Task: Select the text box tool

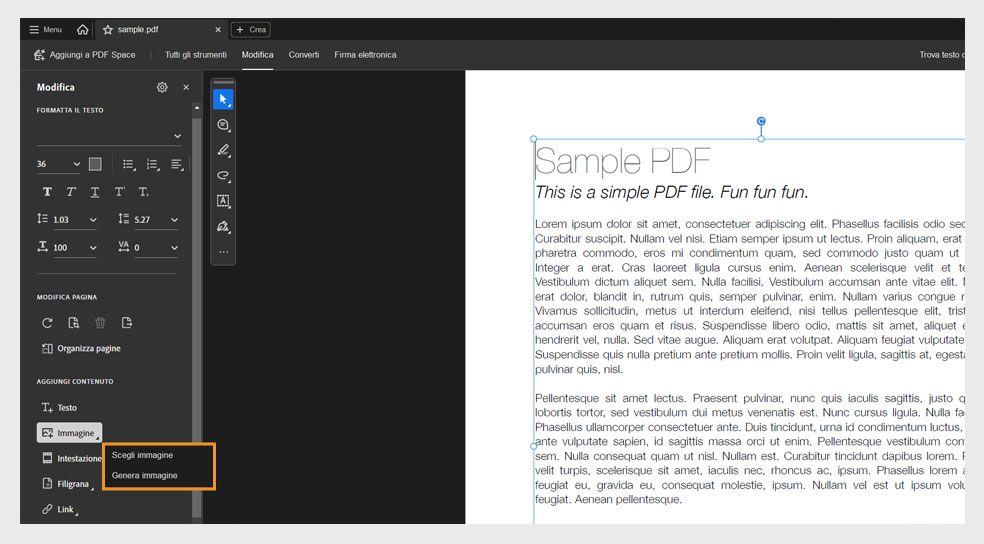Action: tap(223, 201)
